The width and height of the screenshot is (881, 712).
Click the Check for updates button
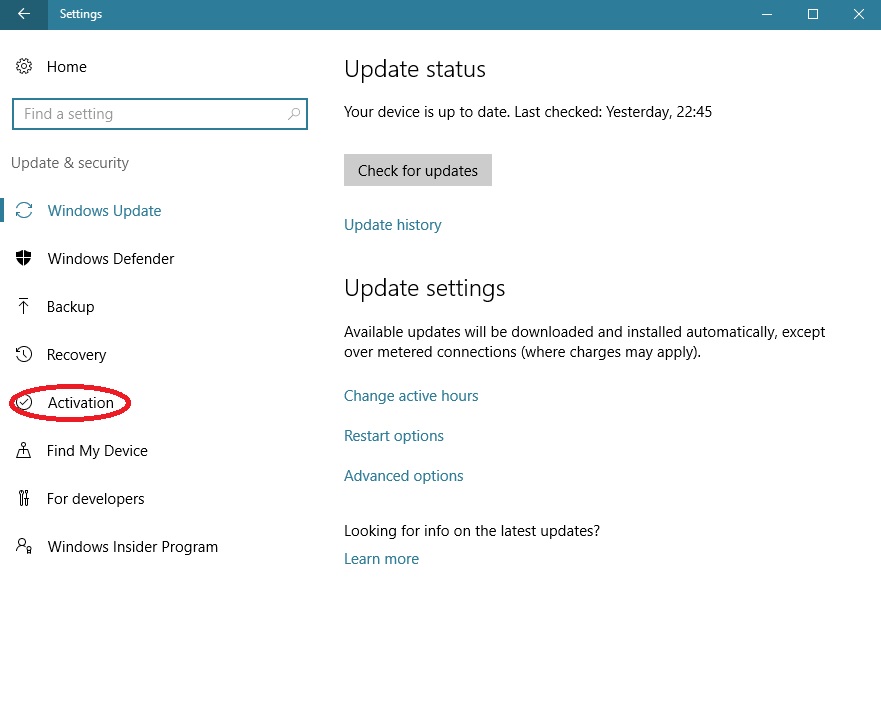click(x=417, y=170)
